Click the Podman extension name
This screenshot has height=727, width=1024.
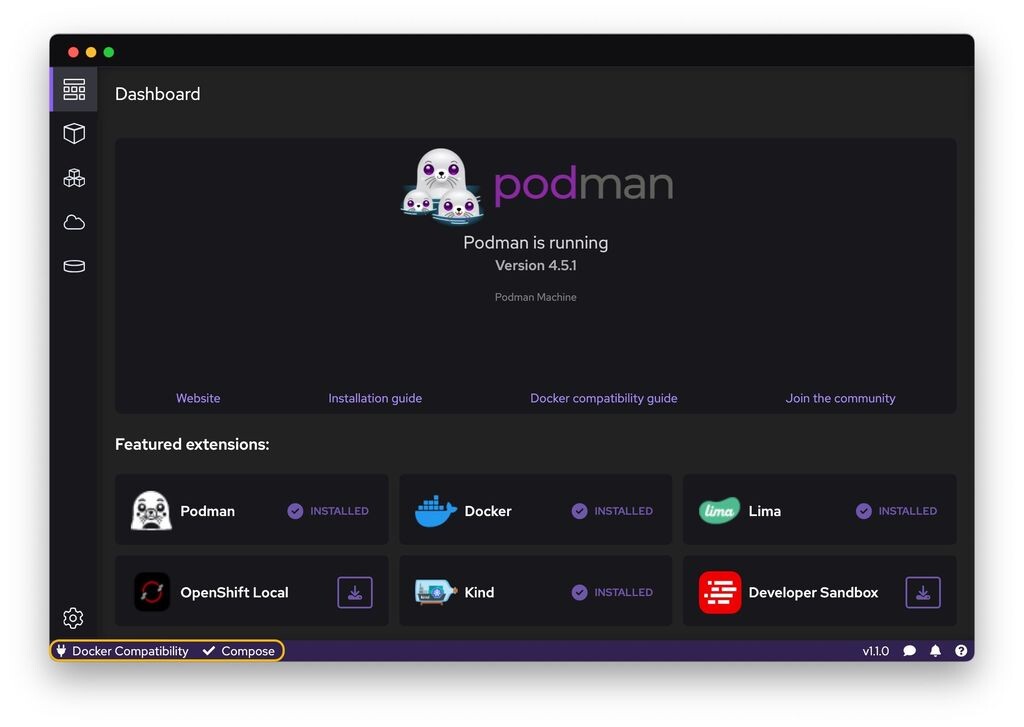click(207, 511)
